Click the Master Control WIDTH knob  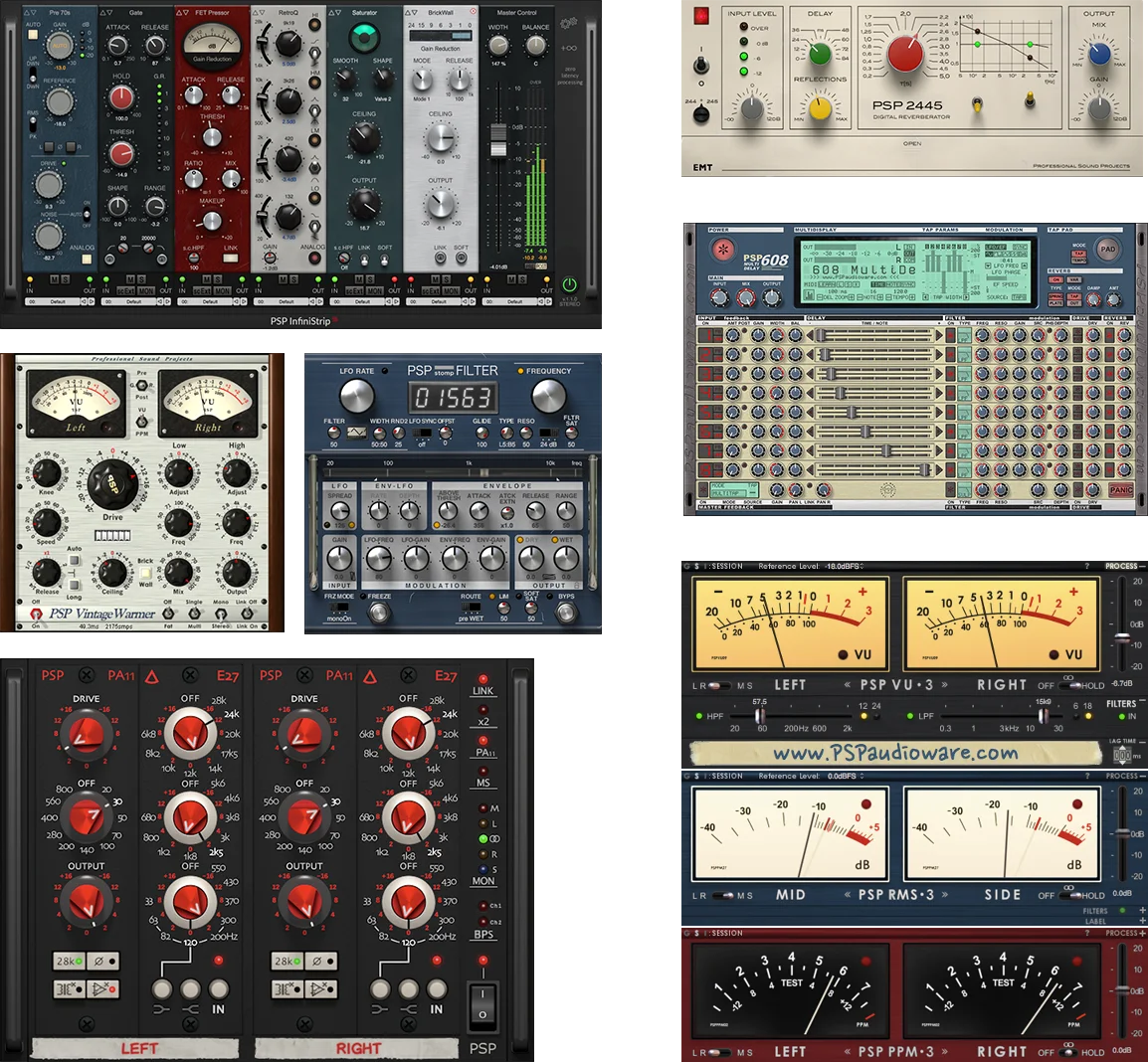tap(498, 46)
